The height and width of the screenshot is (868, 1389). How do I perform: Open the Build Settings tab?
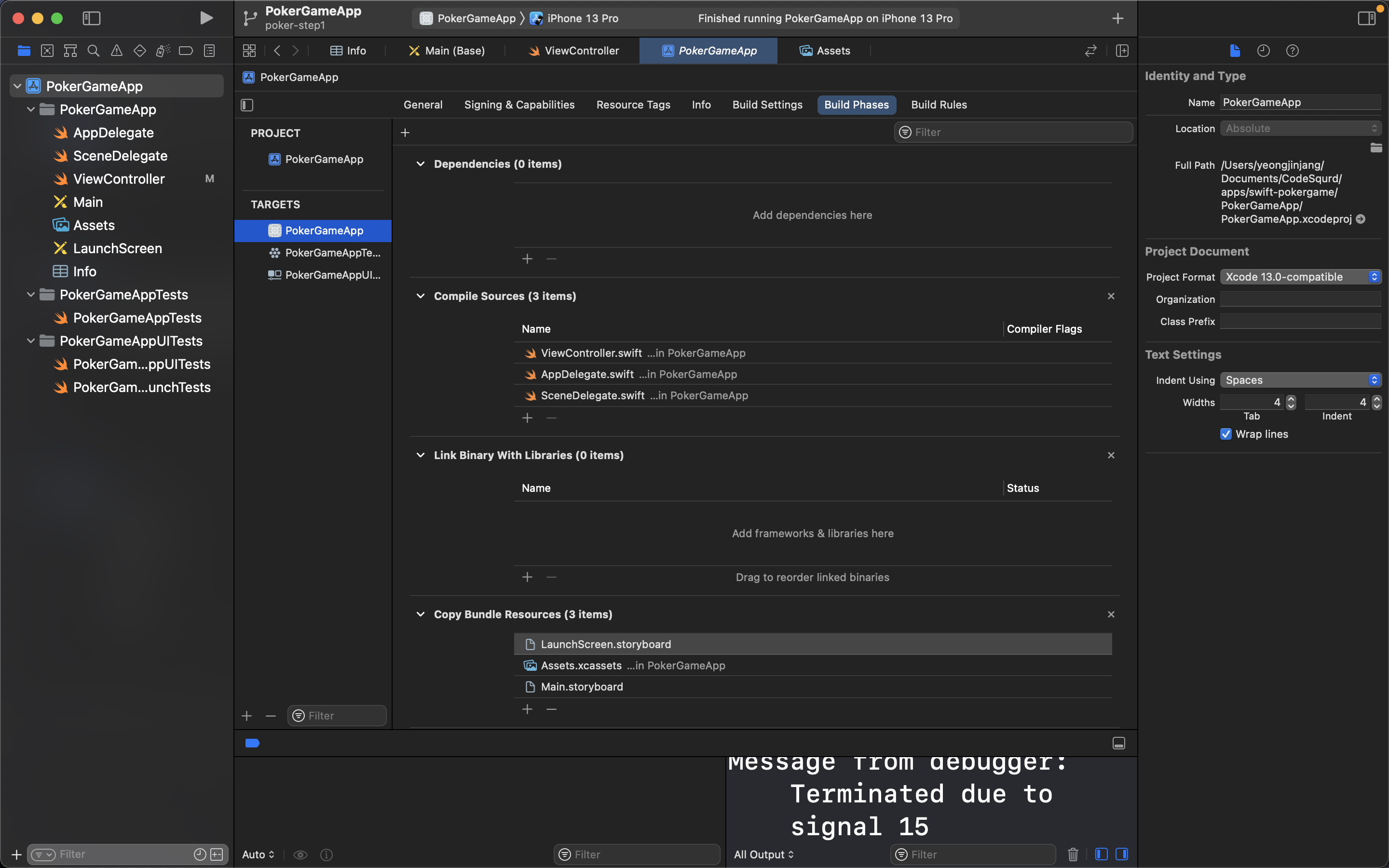pyautogui.click(x=767, y=105)
